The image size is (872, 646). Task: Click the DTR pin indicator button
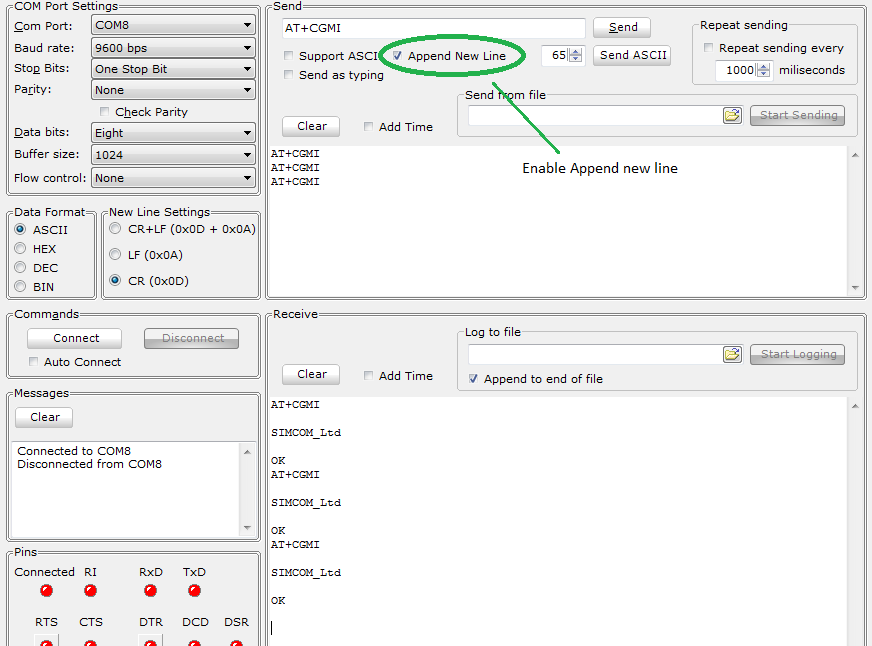point(151,640)
